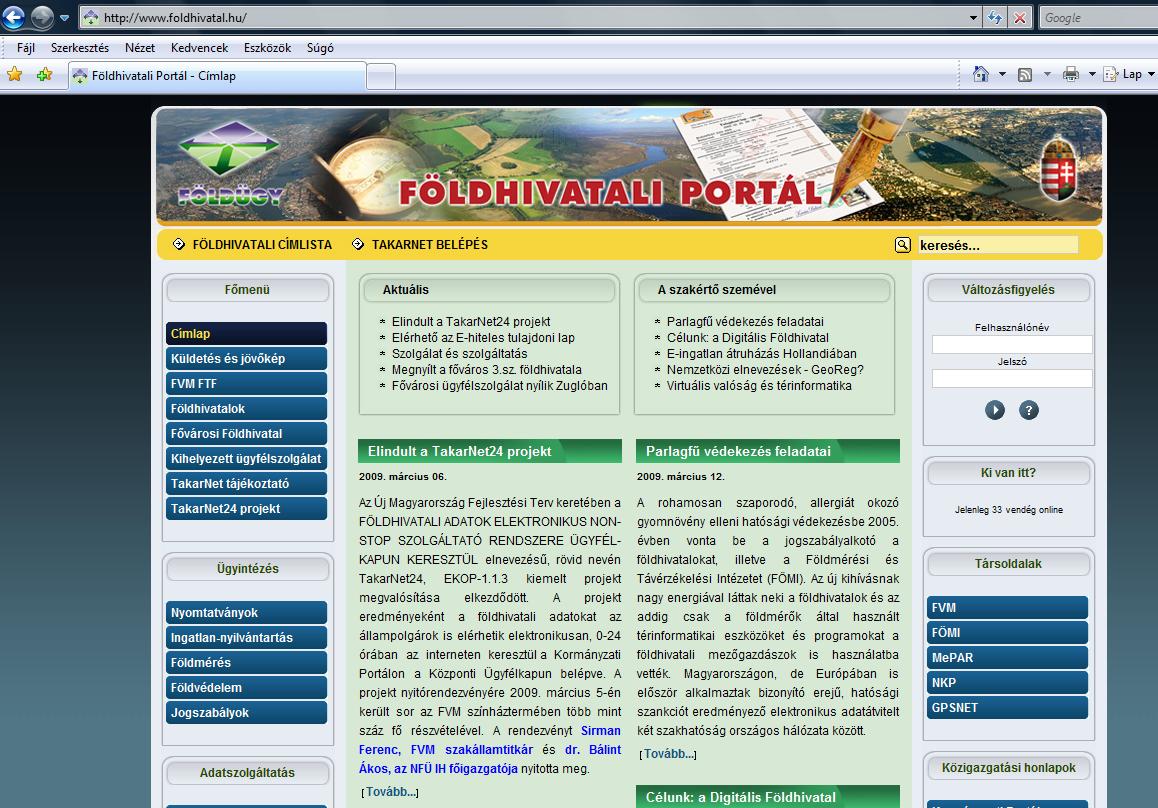
Task: Open FVM partner site link
Action: 1007,608
